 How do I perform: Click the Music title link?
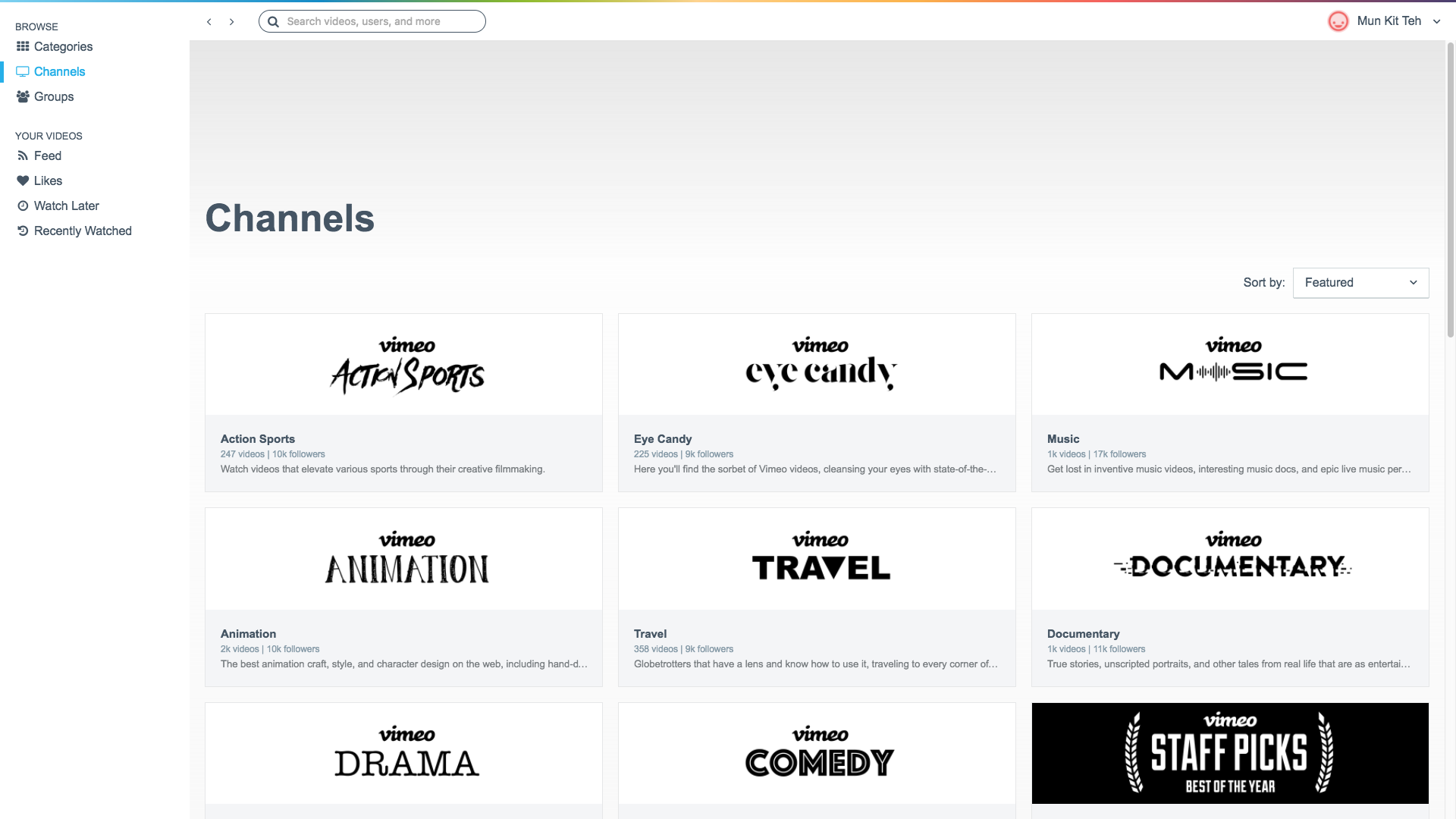coord(1063,438)
